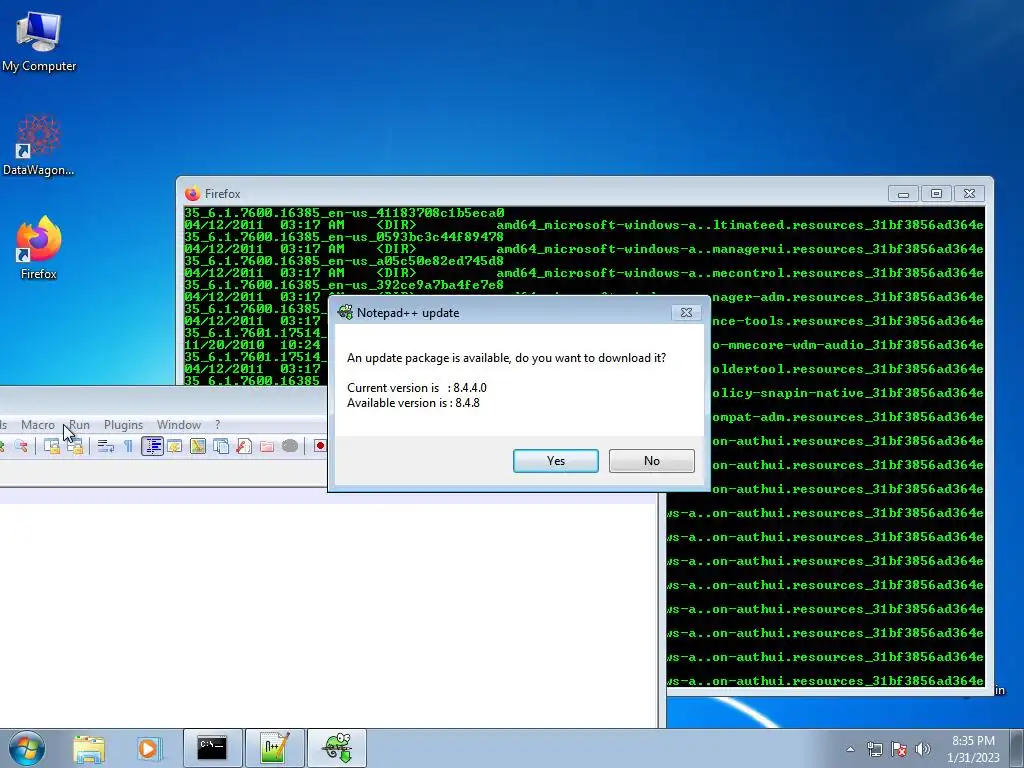Image resolution: width=1024 pixels, height=768 pixels.
Task: Open the ? help menu in Notepad++
Action: (217, 424)
